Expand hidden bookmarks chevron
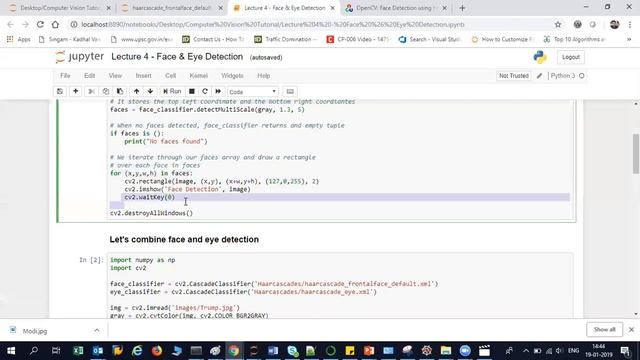The width and height of the screenshot is (640, 360). [629, 39]
